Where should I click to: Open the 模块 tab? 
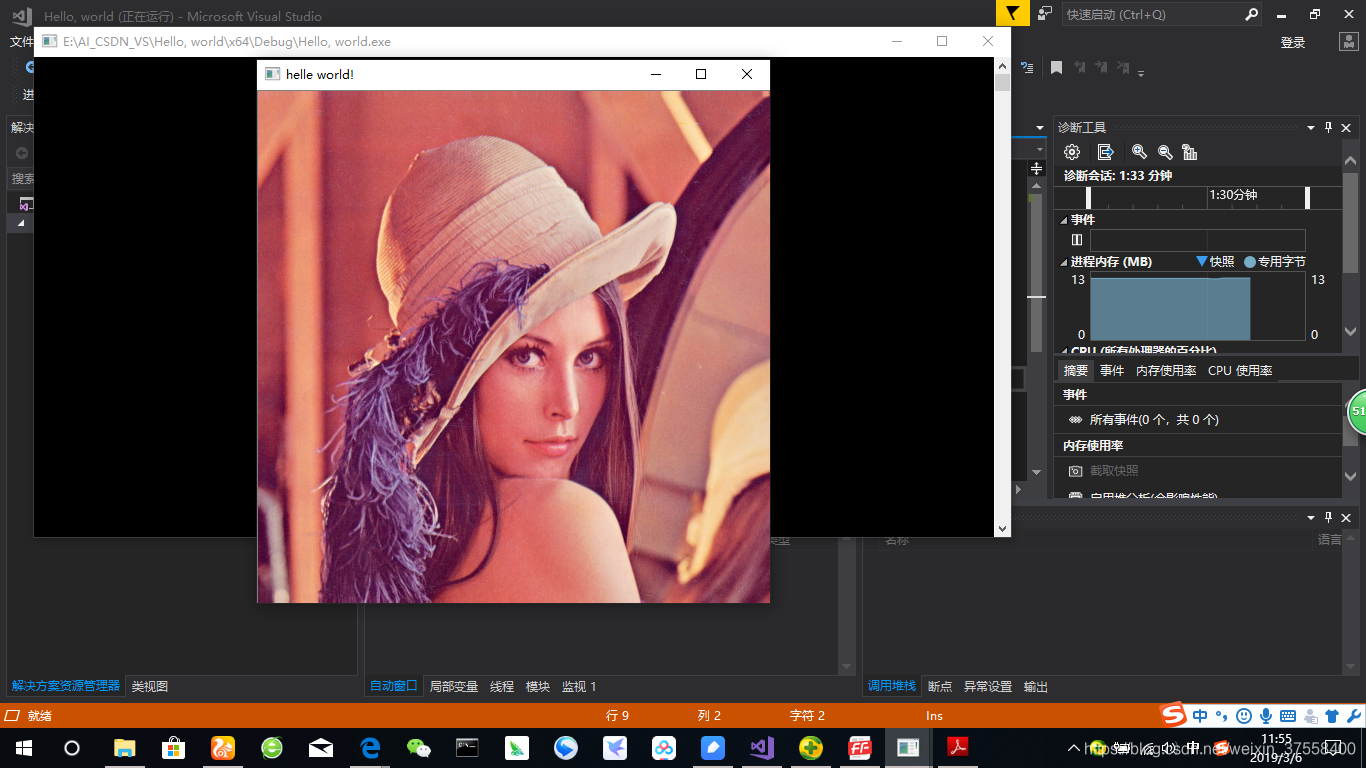point(538,687)
